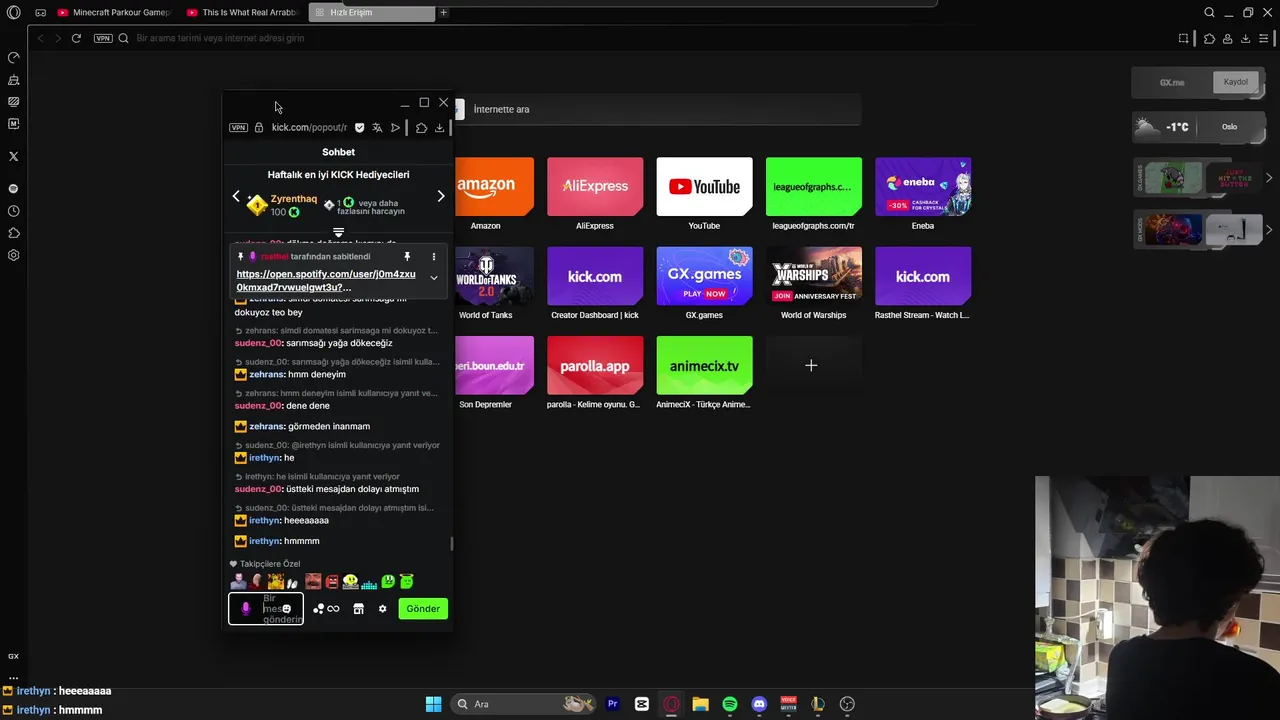Open the pinned Spotify link
The height and width of the screenshot is (720, 1280).
coord(326,281)
